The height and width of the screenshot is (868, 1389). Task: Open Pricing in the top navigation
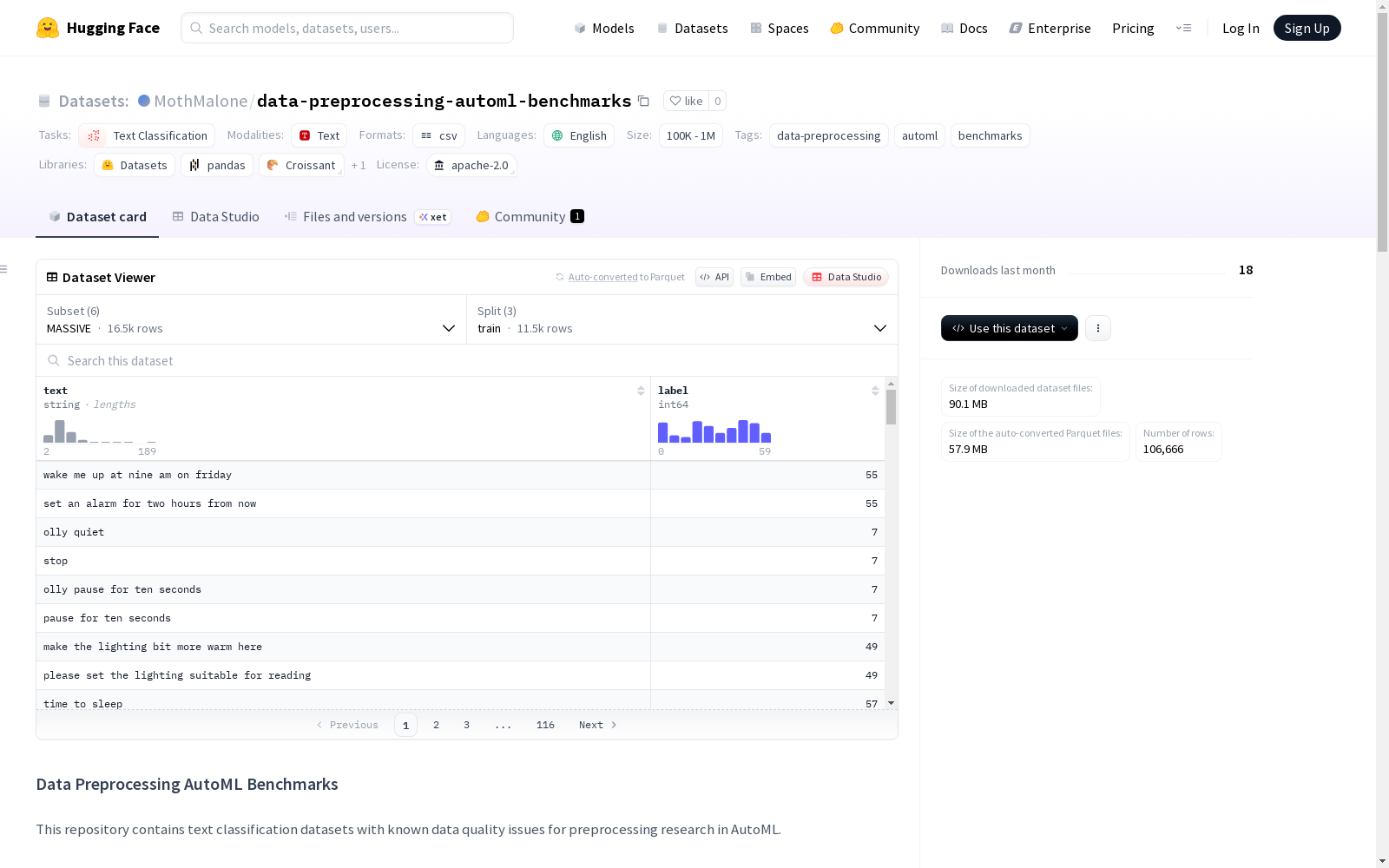point(1133,28)
